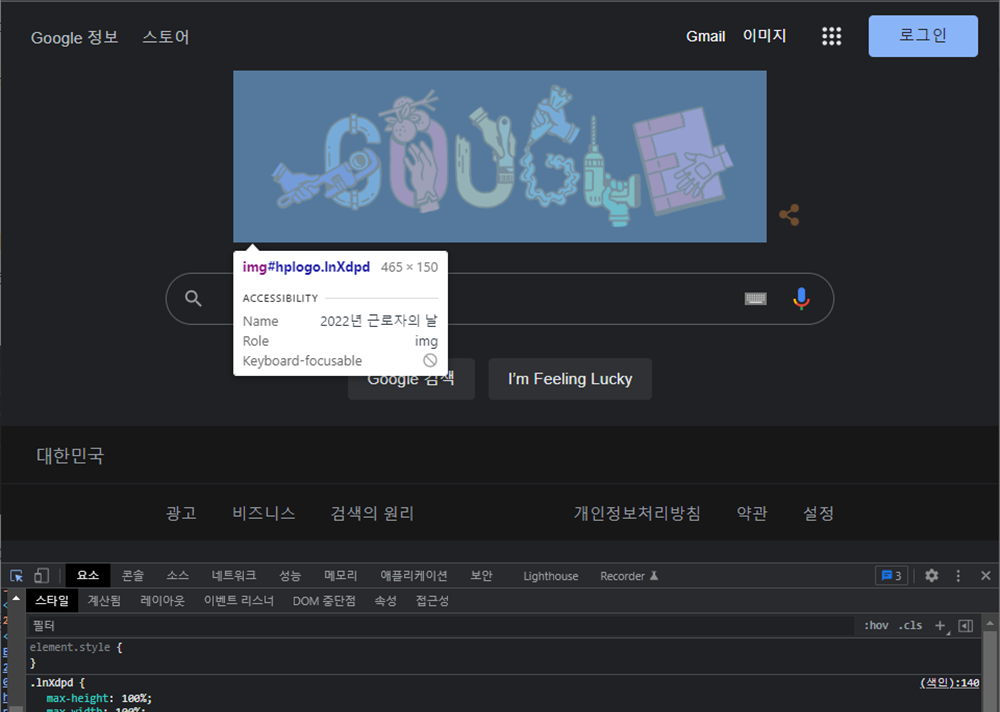The width and height of the screenshot is (1000, 712).
Task: Select the 스타일 subtab
Action: [52, 600]
